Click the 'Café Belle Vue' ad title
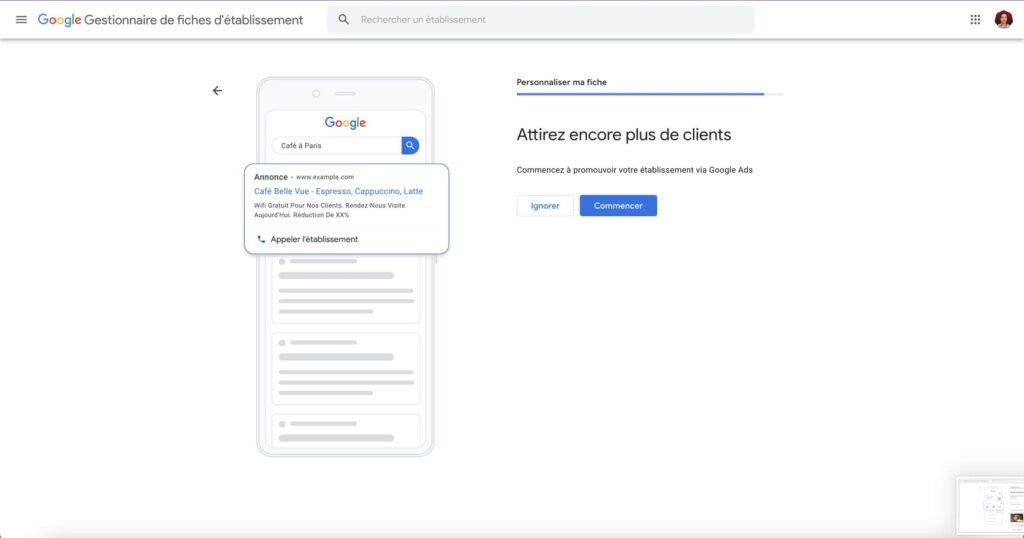The width and height of the screenshot is (1024, 538). [338, 191]
